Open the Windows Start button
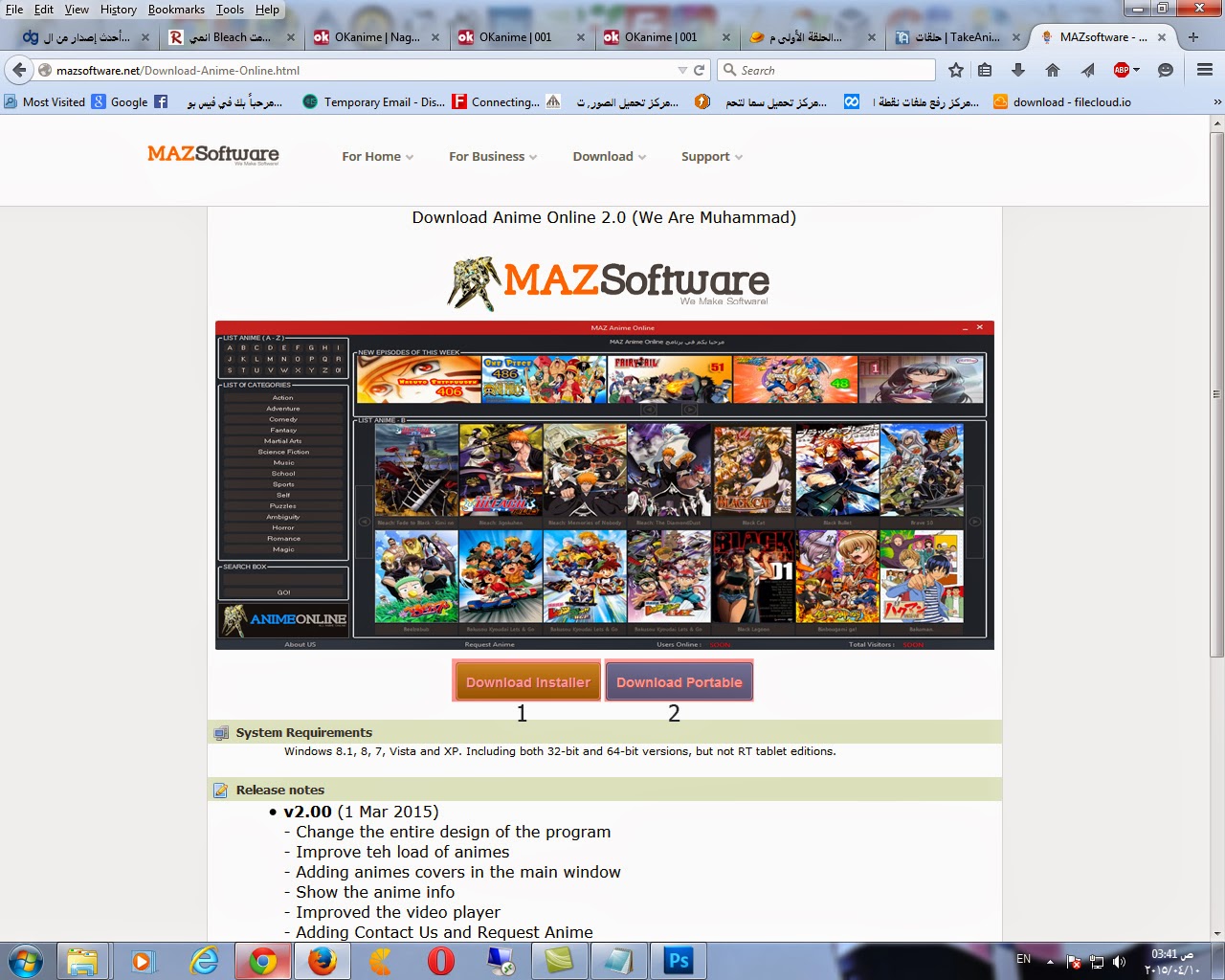 [x=26, y=961]
